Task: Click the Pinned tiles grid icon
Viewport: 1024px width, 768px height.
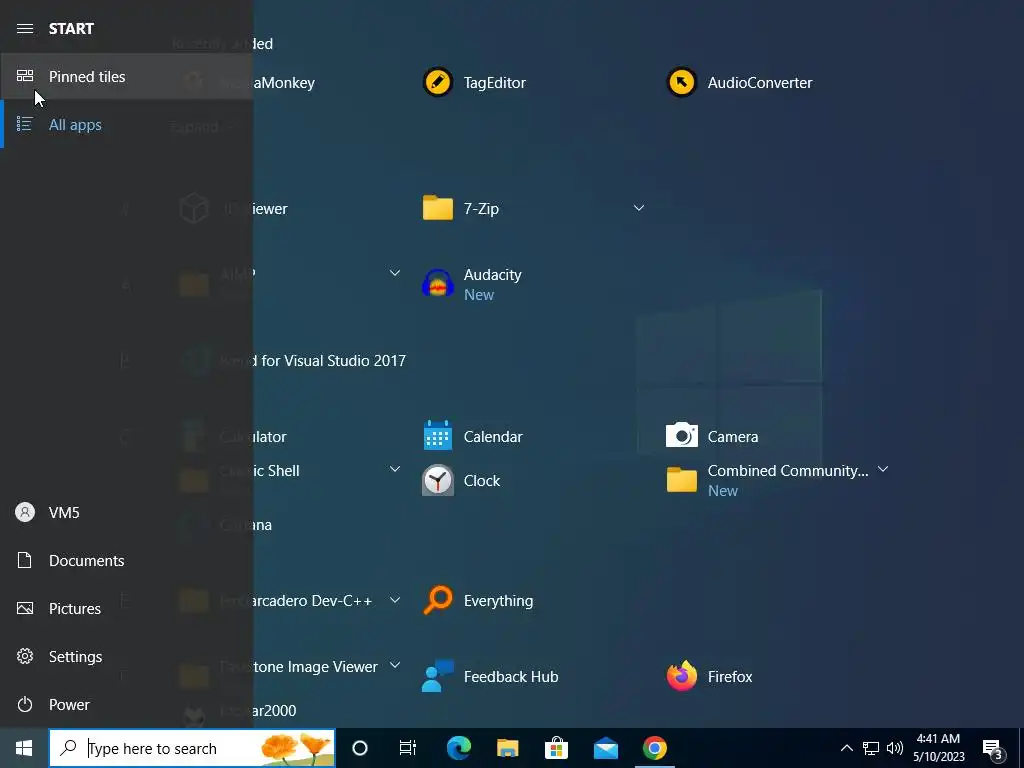Action: click(25, 76)
